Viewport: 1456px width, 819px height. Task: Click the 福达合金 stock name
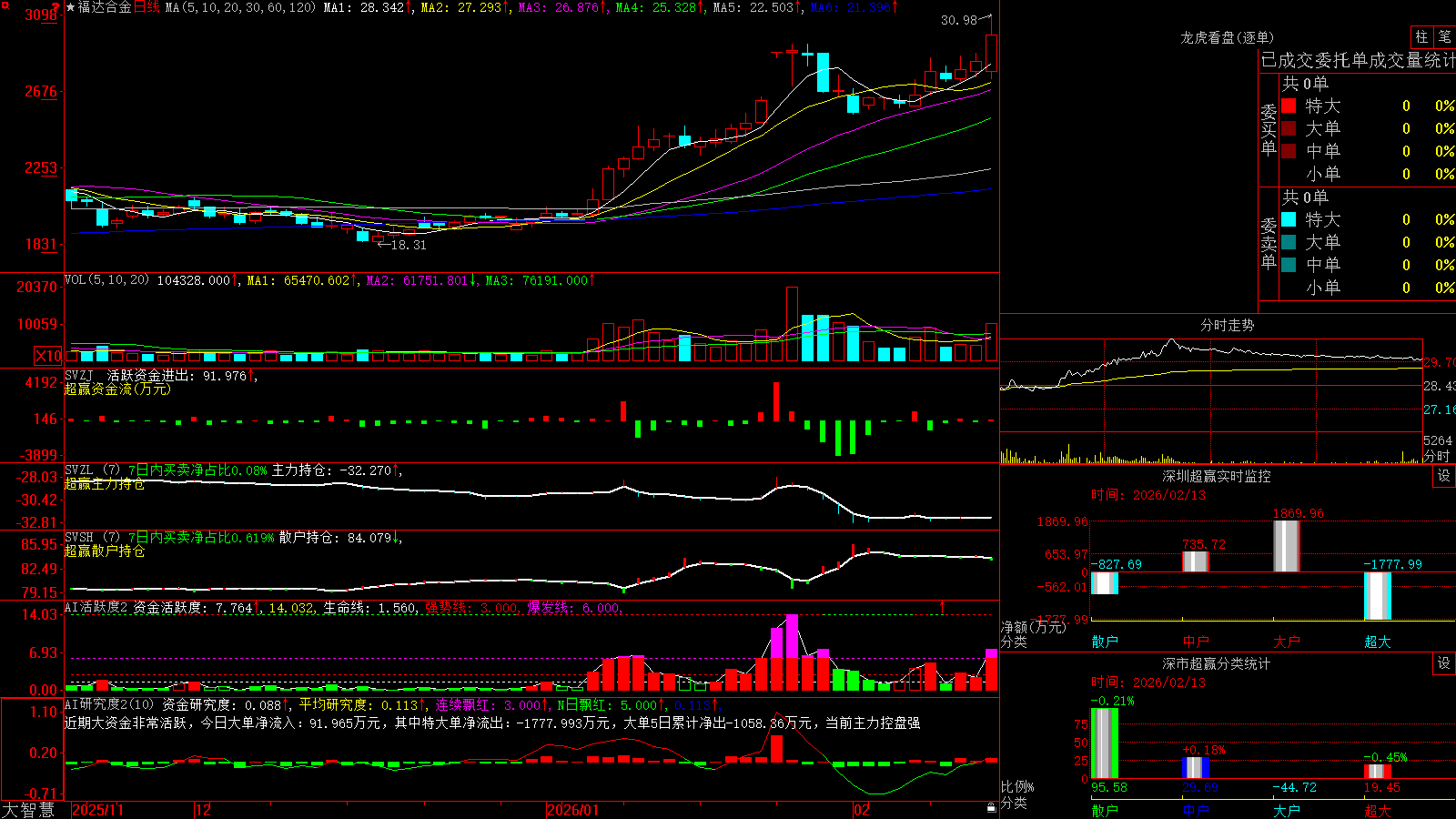tap(105, 7)
